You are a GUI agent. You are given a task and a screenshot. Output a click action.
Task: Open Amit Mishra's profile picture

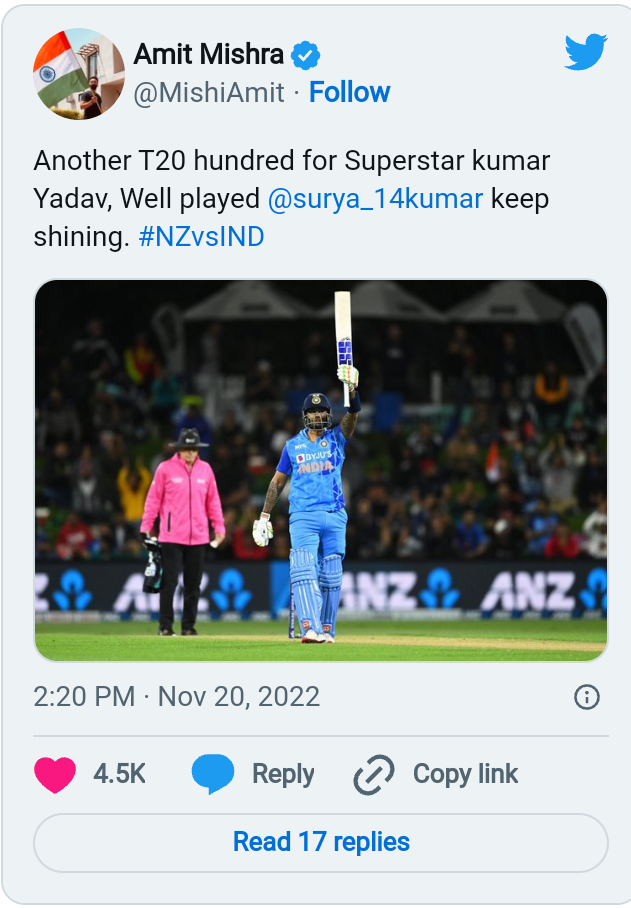pos(79,74)
